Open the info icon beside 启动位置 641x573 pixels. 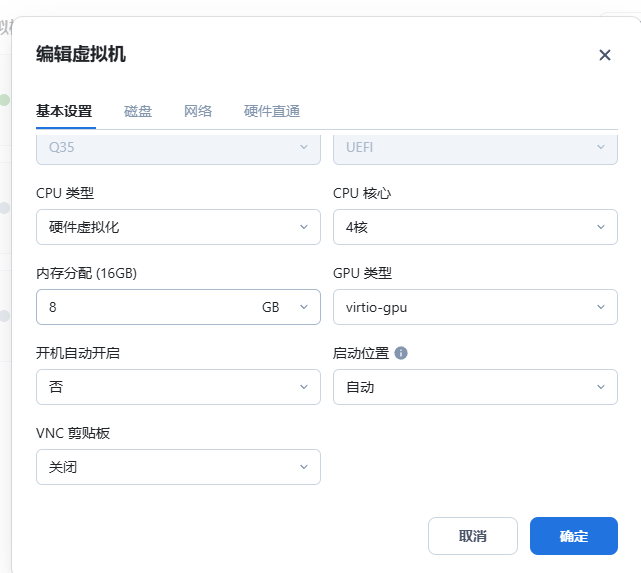point(401,353)
